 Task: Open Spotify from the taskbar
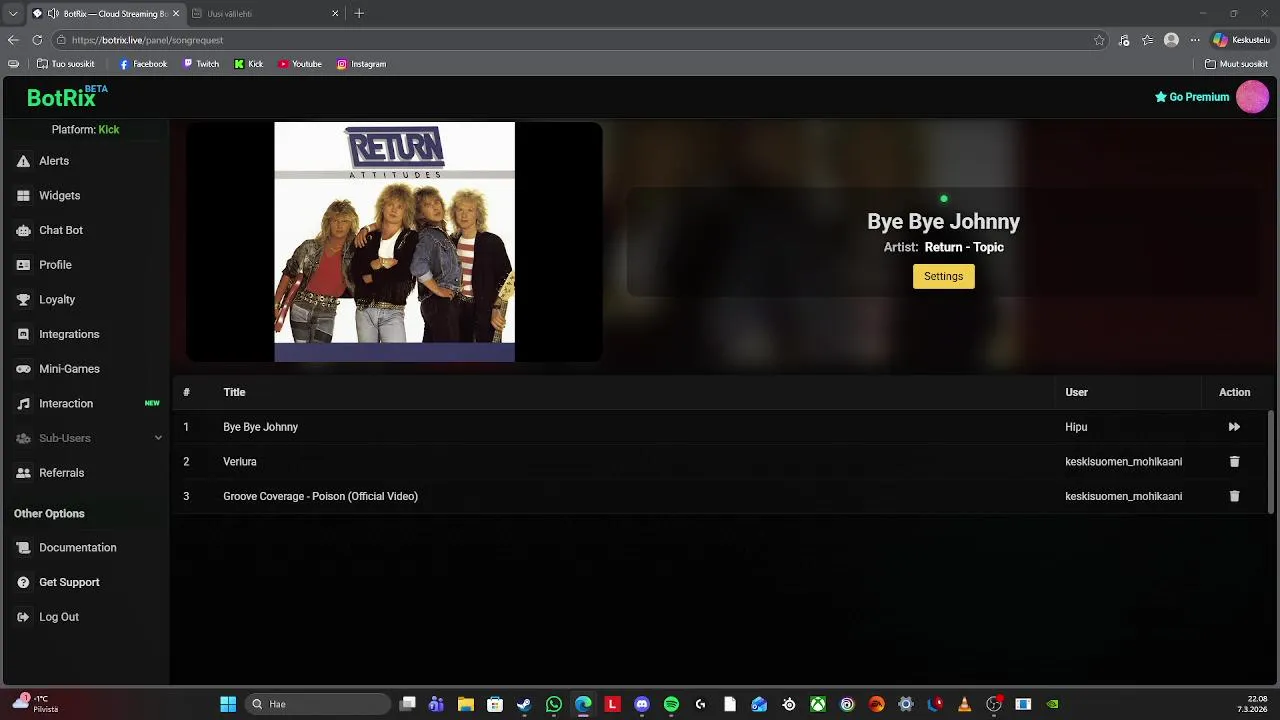[671, 704]
